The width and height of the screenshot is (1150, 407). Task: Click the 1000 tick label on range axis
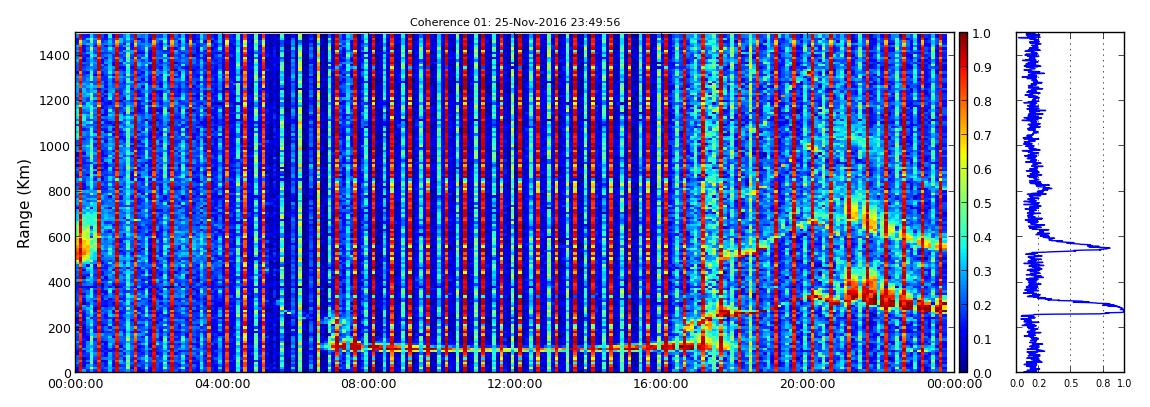[x=55, y=146]
